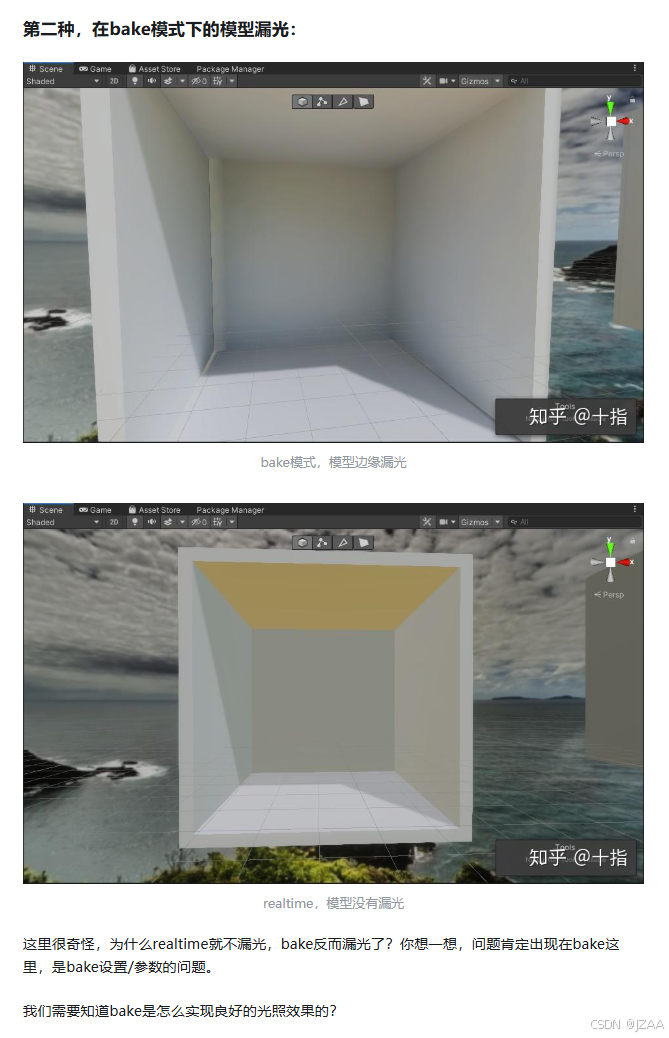669x1038 pixels.
Task: Toggle 2D view in the upper scene toolbar
Action: point(114,81)
